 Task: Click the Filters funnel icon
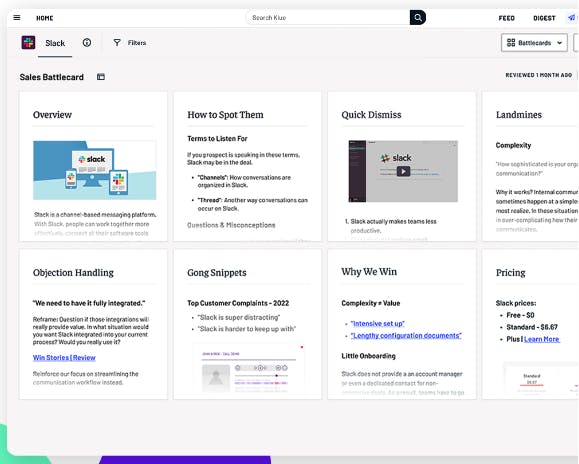(x=117, y=42)
